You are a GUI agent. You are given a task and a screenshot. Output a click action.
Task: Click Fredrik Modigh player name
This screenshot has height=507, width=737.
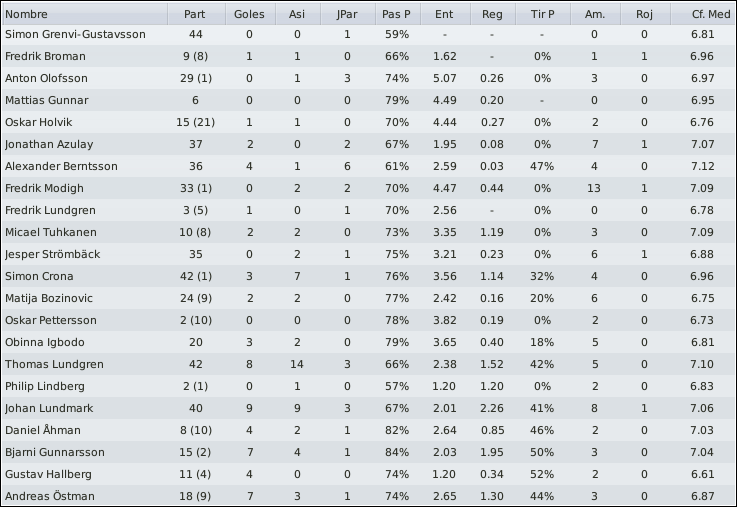[44, 188]
